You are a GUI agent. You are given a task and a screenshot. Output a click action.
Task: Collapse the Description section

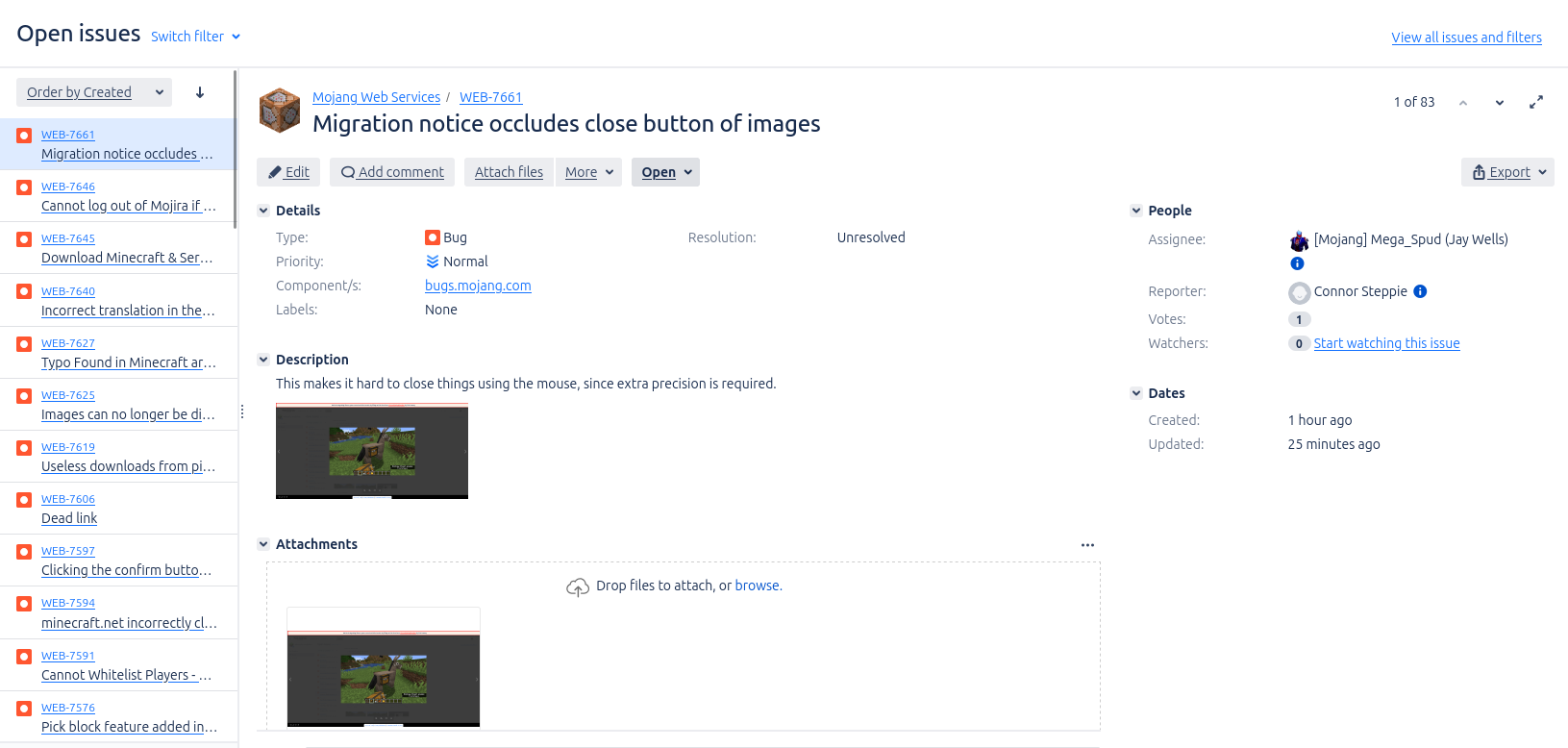(263, 360)
